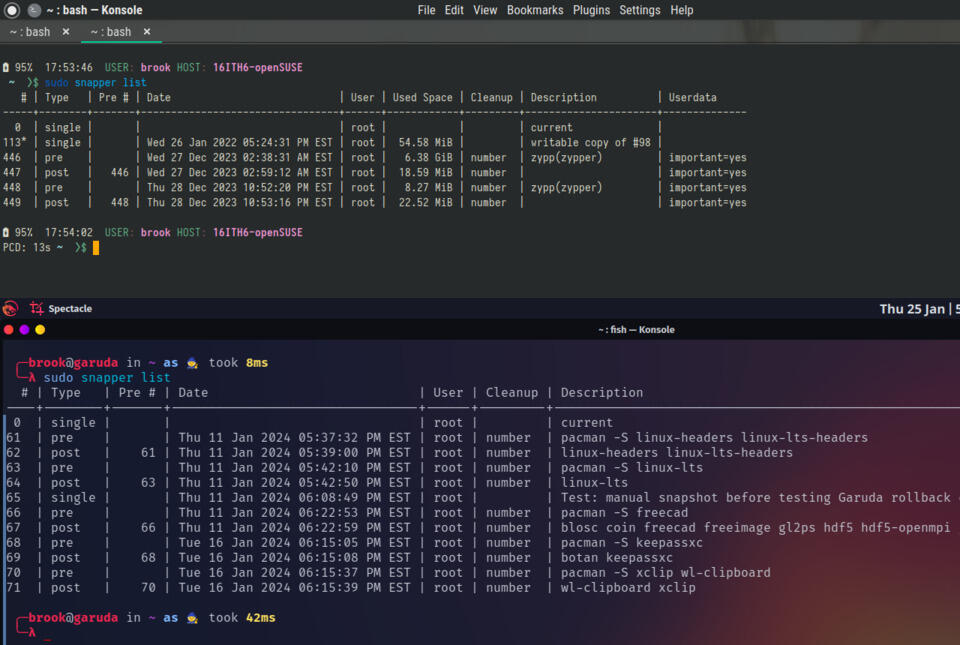Viewport: 960px width, 645px height.
Task: Click the '6.38 GiB' used space cell
Action: 429,157
